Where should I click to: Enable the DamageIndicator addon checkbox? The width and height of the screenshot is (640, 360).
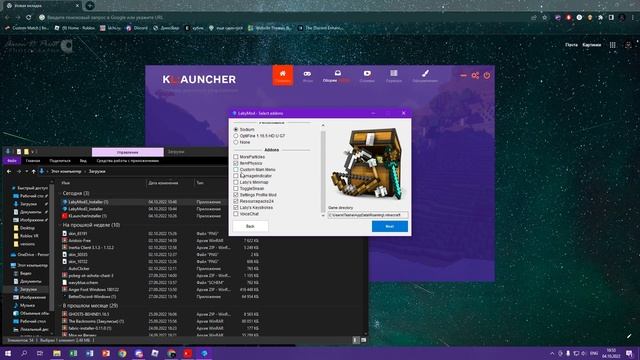tap(236, 176)
